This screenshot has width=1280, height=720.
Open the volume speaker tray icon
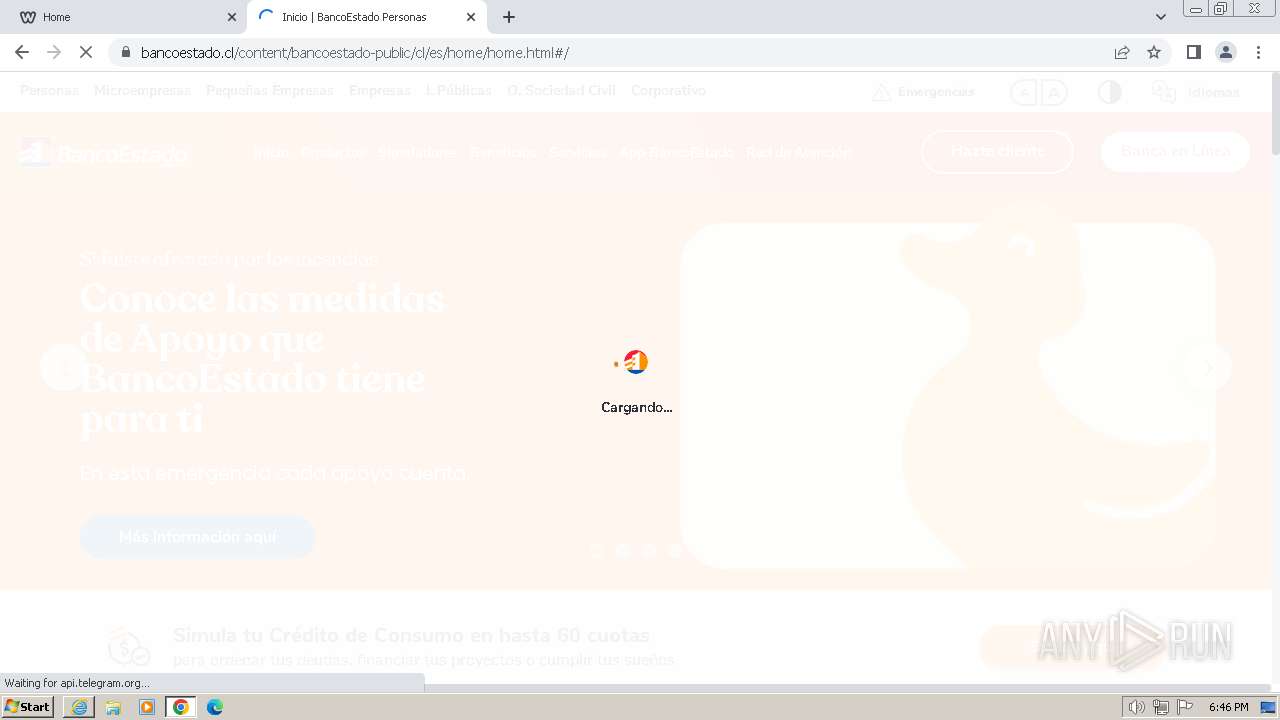pos(1136,707)
